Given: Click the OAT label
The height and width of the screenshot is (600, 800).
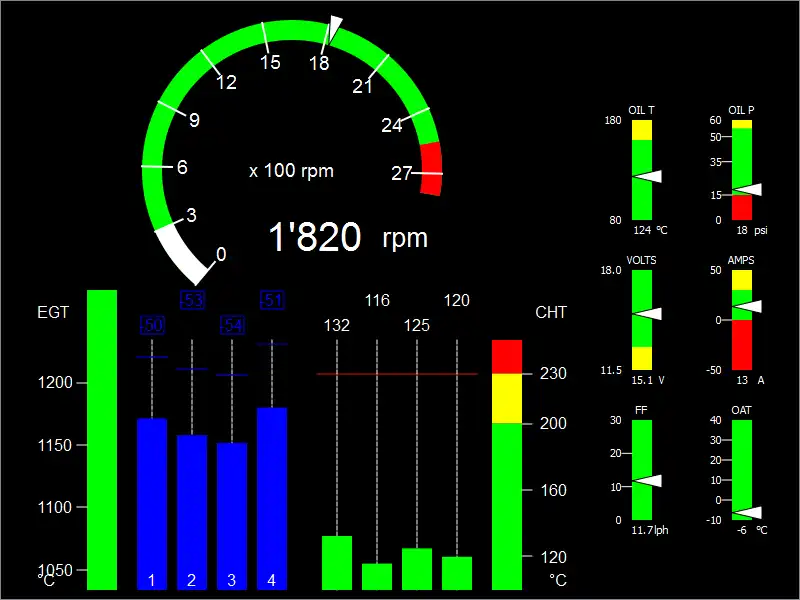Looking at the screenshot, I should 741,410.
